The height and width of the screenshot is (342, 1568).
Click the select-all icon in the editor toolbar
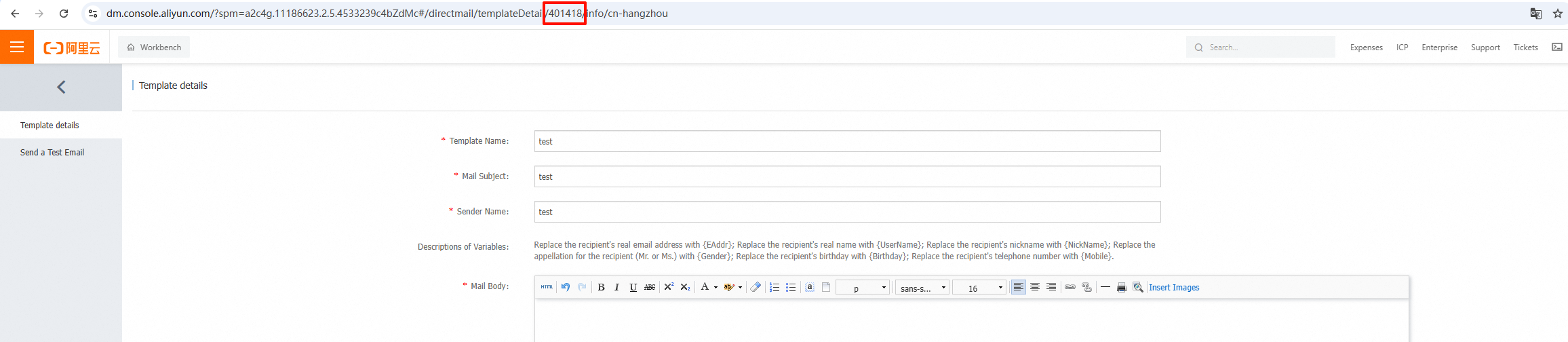[x=810, y=287]
